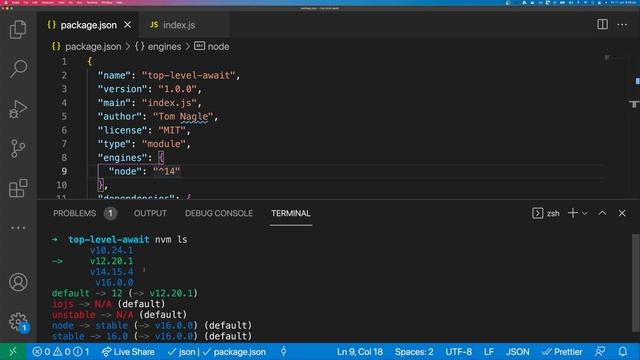Close the package.json tab
The width and height of the screenshot is (640, 360).
pyautogui.click(x=128, y=25)
